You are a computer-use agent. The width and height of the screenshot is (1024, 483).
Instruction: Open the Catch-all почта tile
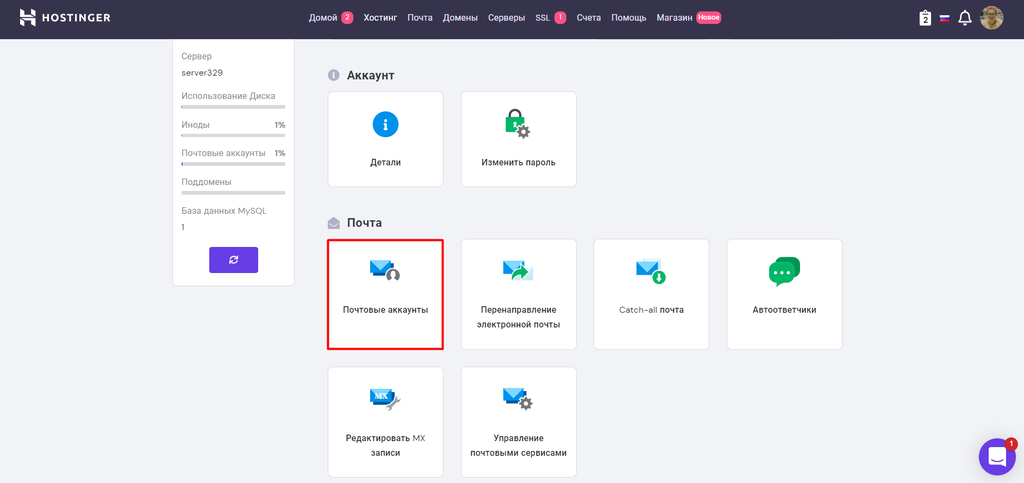coord(651,294)
